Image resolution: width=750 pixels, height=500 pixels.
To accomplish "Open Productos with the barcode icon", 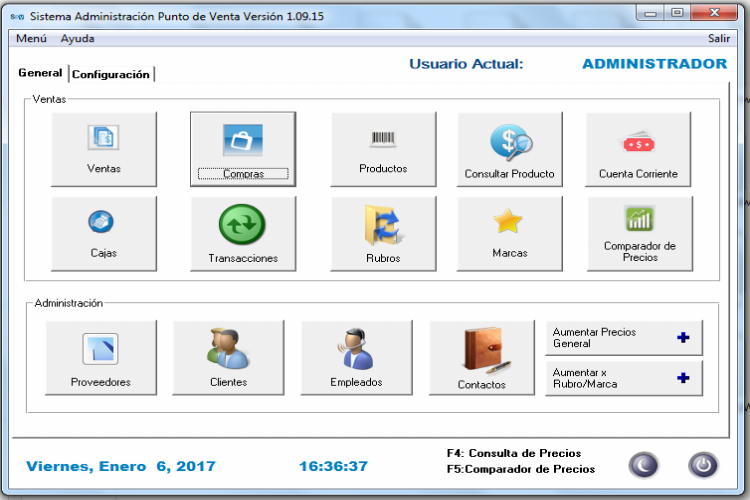I will (383, 139).
